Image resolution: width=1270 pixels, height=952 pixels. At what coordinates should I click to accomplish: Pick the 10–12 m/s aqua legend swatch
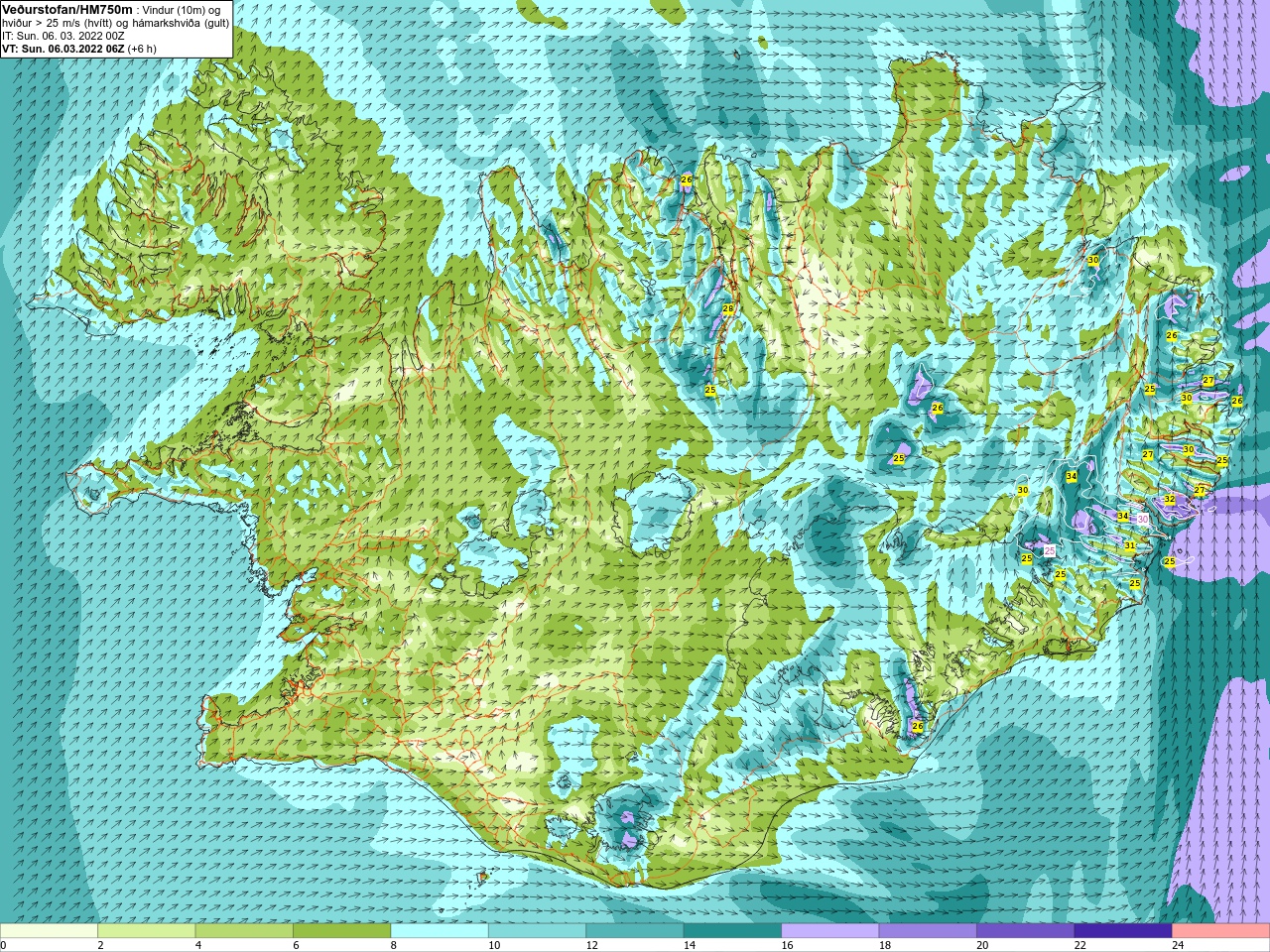click(x=537, y=931)
